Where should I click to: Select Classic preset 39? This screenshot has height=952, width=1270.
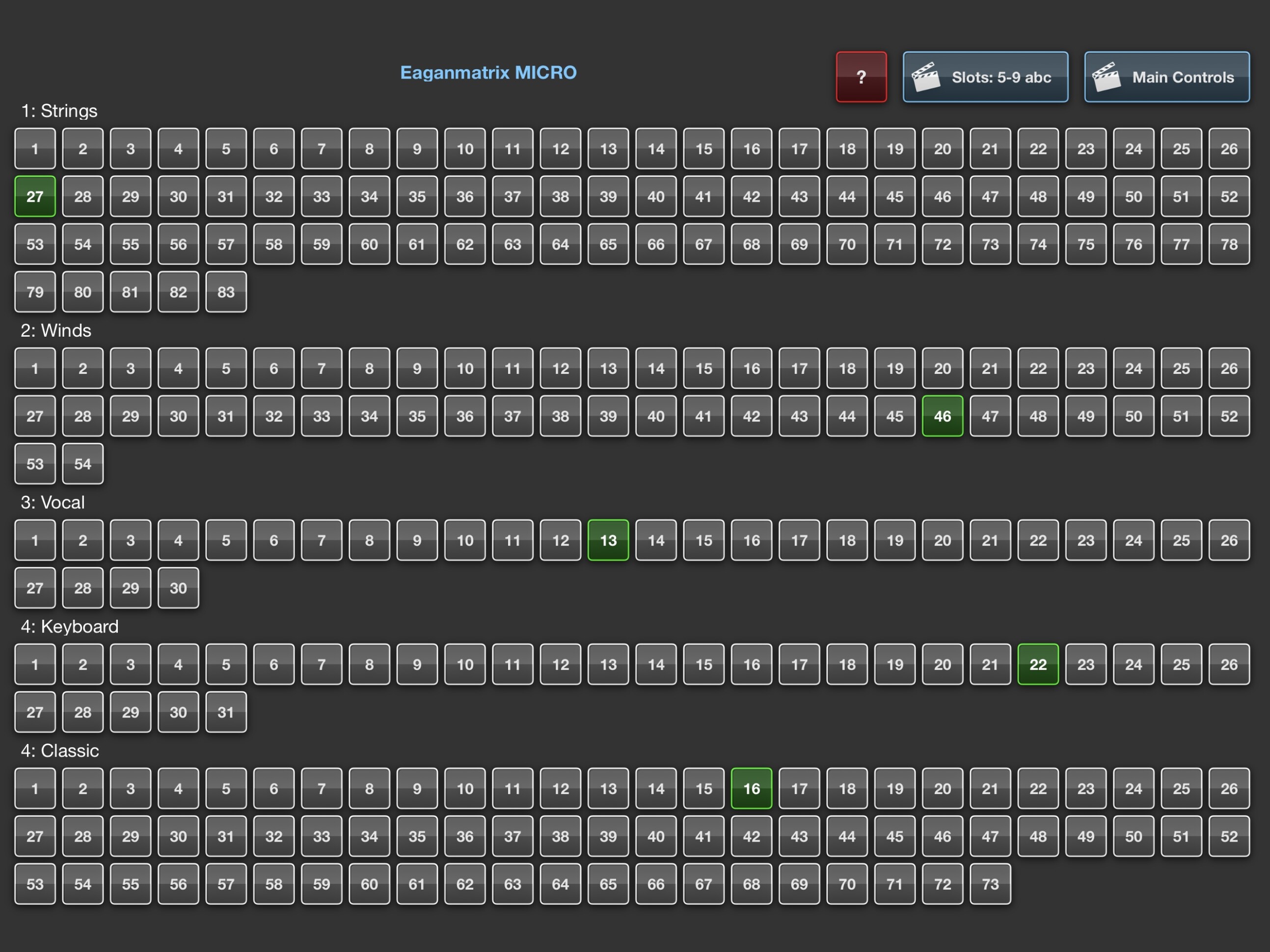(x=608, y=836)
